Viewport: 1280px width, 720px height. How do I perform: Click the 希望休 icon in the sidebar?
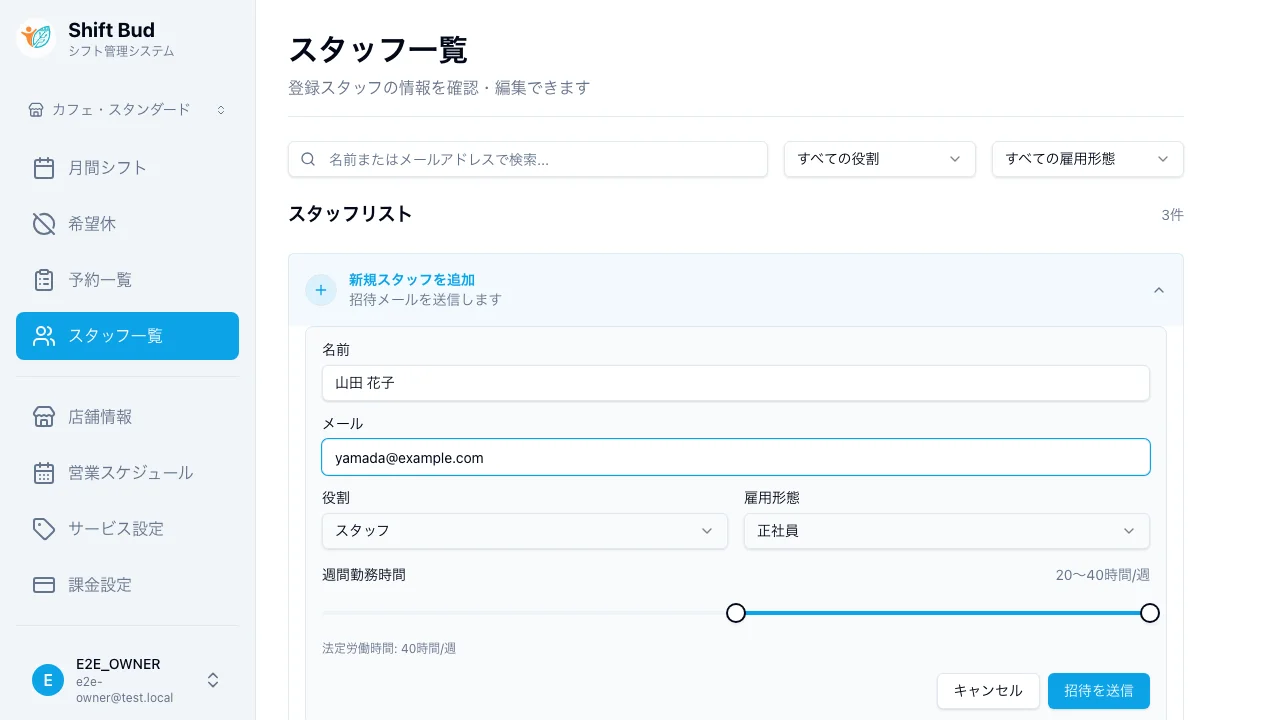[44, 224]
